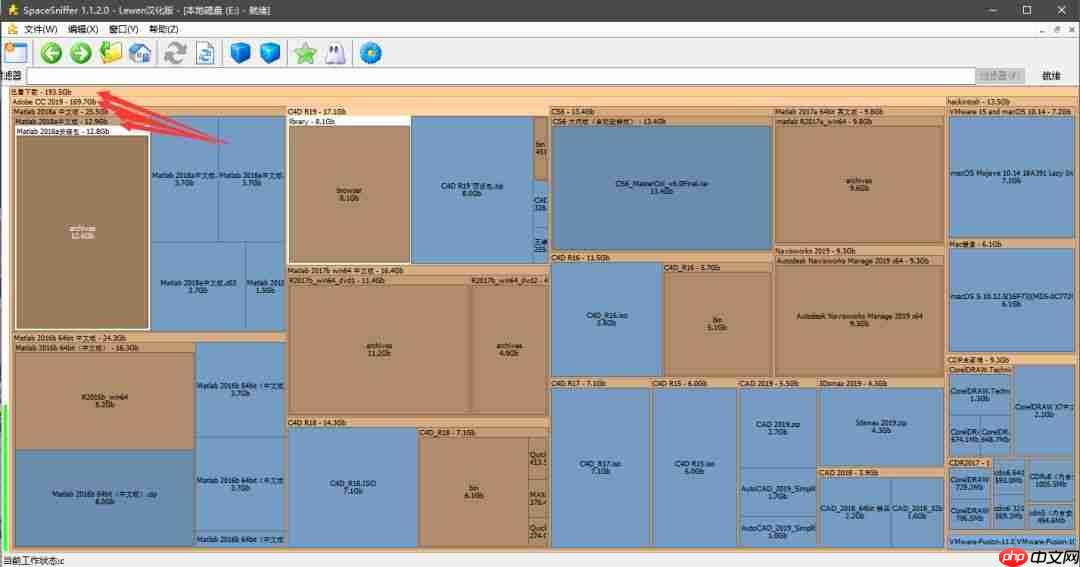The height and width of the screenshot is (567, 1080).
Task: Click the Matlab 2016b 64bit 24.3Gb header
Action: (70, 338)
